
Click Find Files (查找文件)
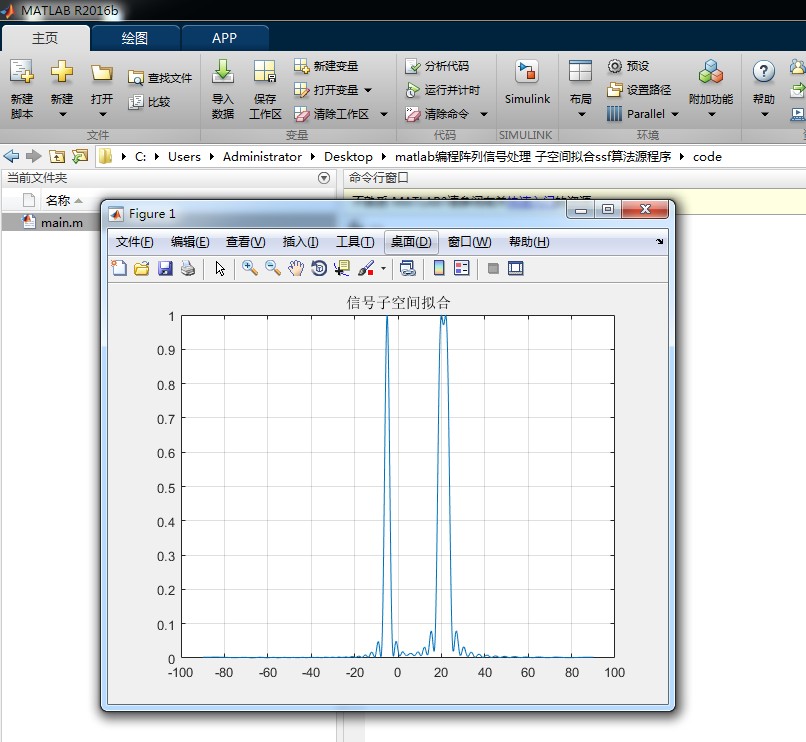click(x=160, y=78)
